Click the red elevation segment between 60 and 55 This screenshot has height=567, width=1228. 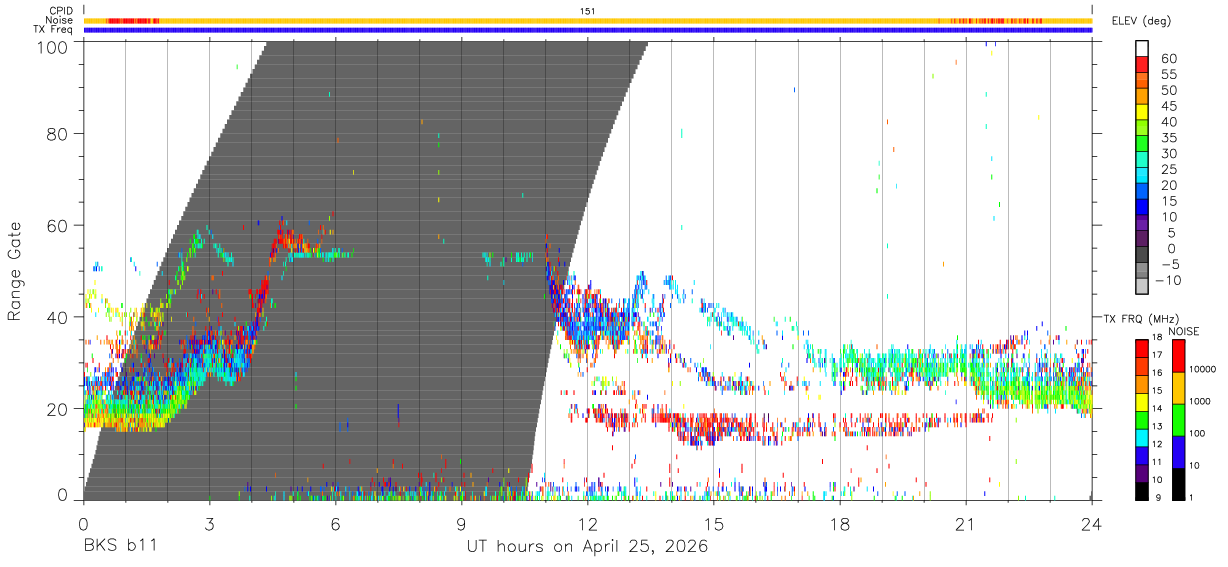coord(1143,63)
